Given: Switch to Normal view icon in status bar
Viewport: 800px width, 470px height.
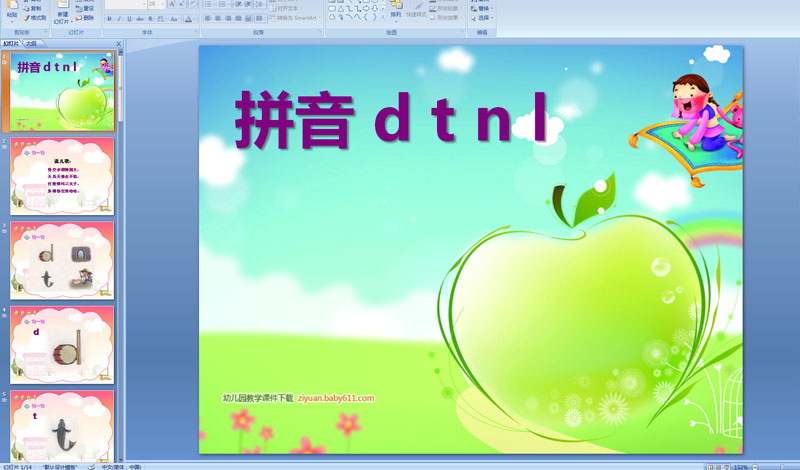Looking at the screenshot, I should (x=711, y=467).
